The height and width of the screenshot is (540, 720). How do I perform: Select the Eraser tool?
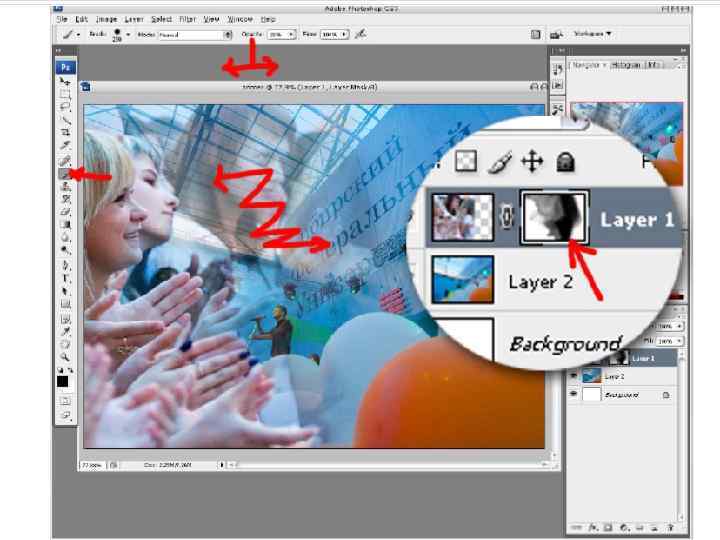click(x=65, y=212)
